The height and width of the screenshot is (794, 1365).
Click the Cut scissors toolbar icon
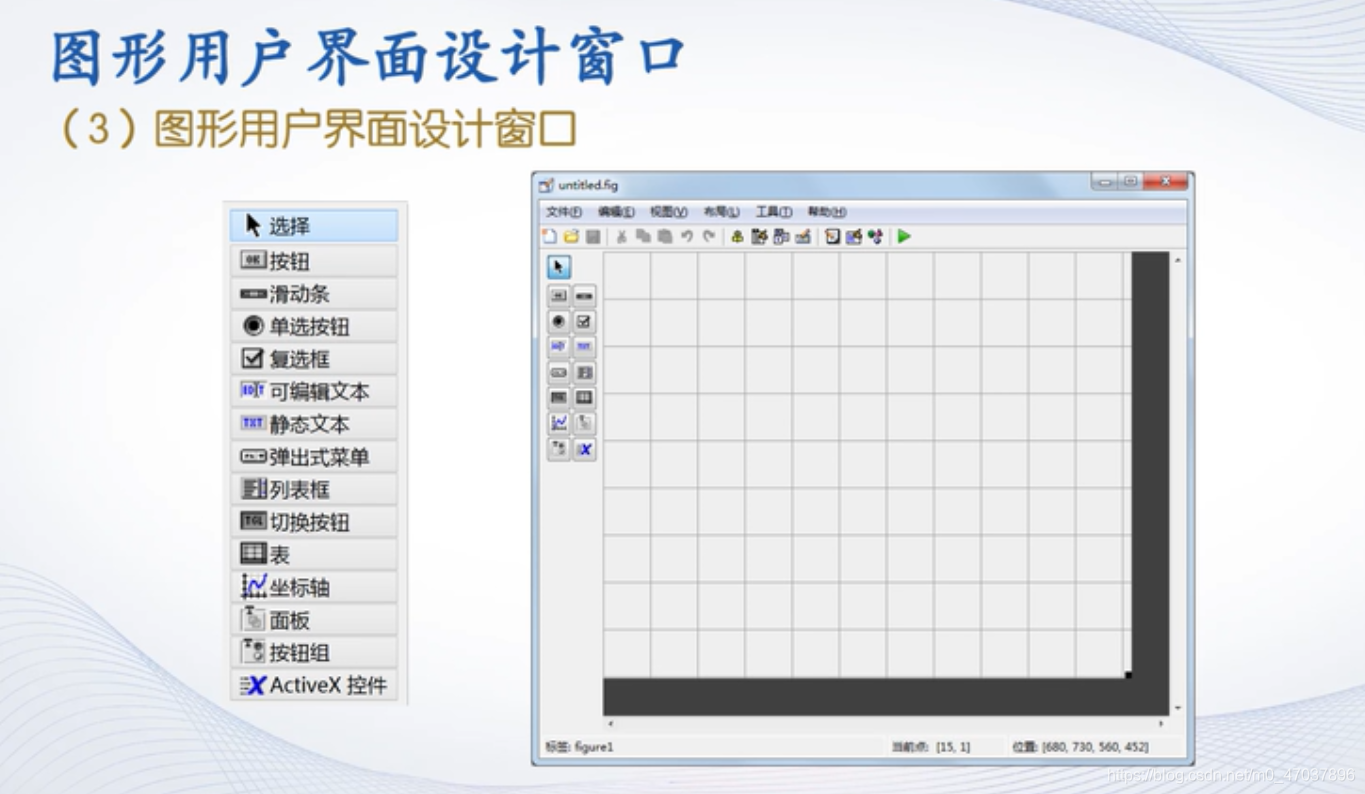(621, 237)
